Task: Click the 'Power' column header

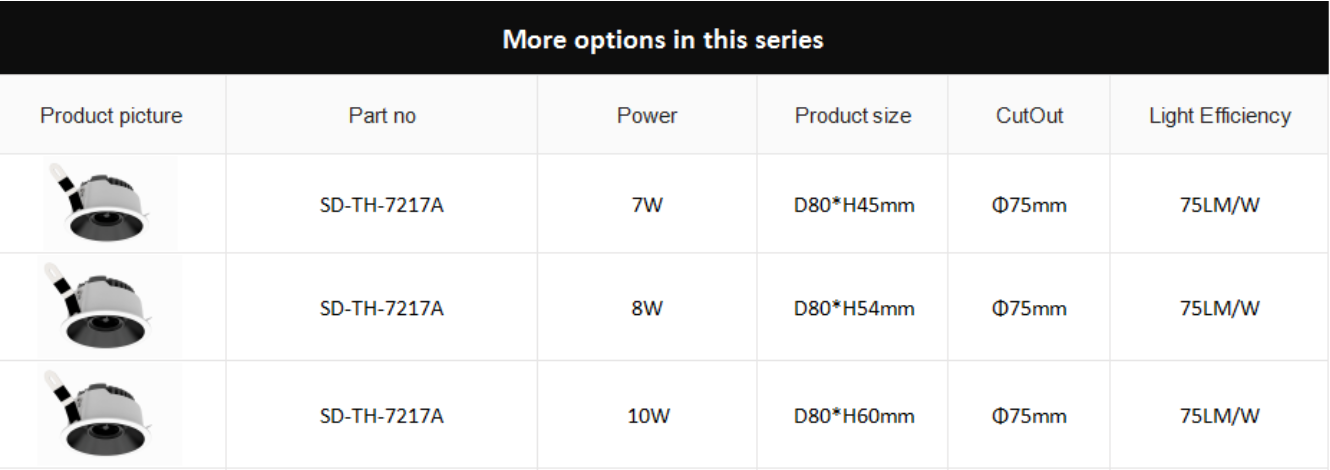Action: (x=647, y=116)
